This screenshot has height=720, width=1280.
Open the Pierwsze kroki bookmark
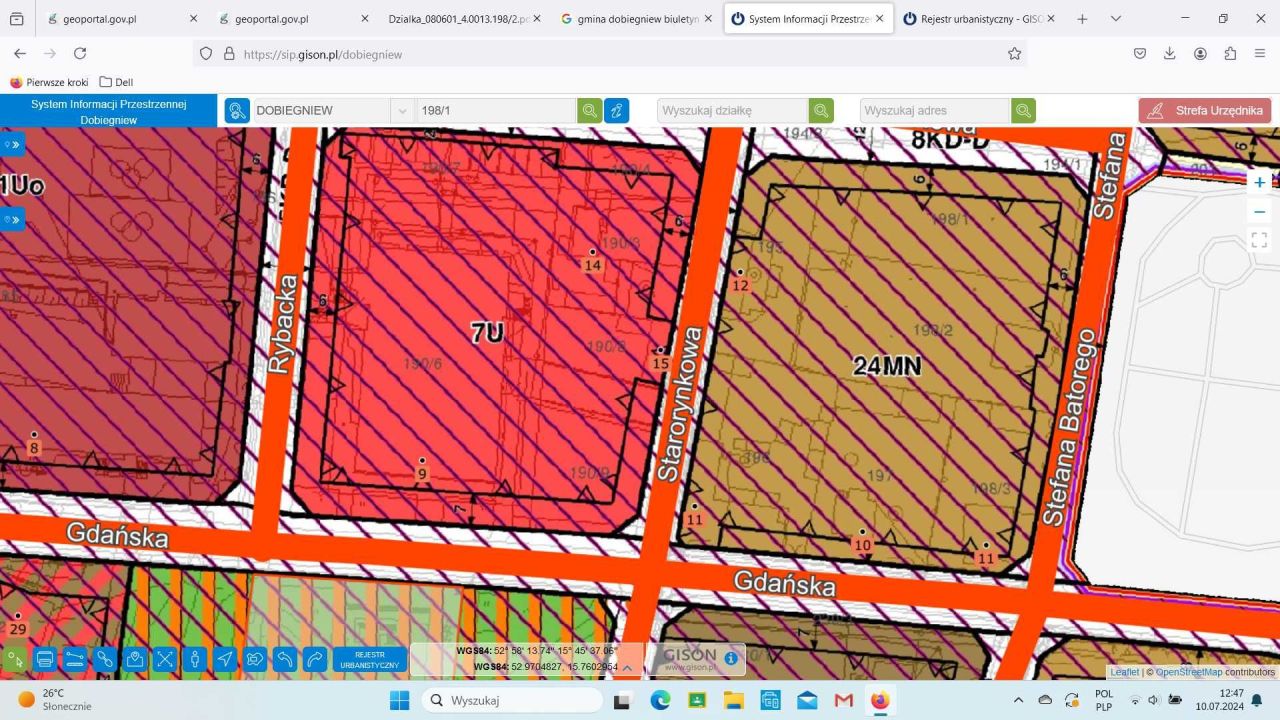[x=49, y=82]
